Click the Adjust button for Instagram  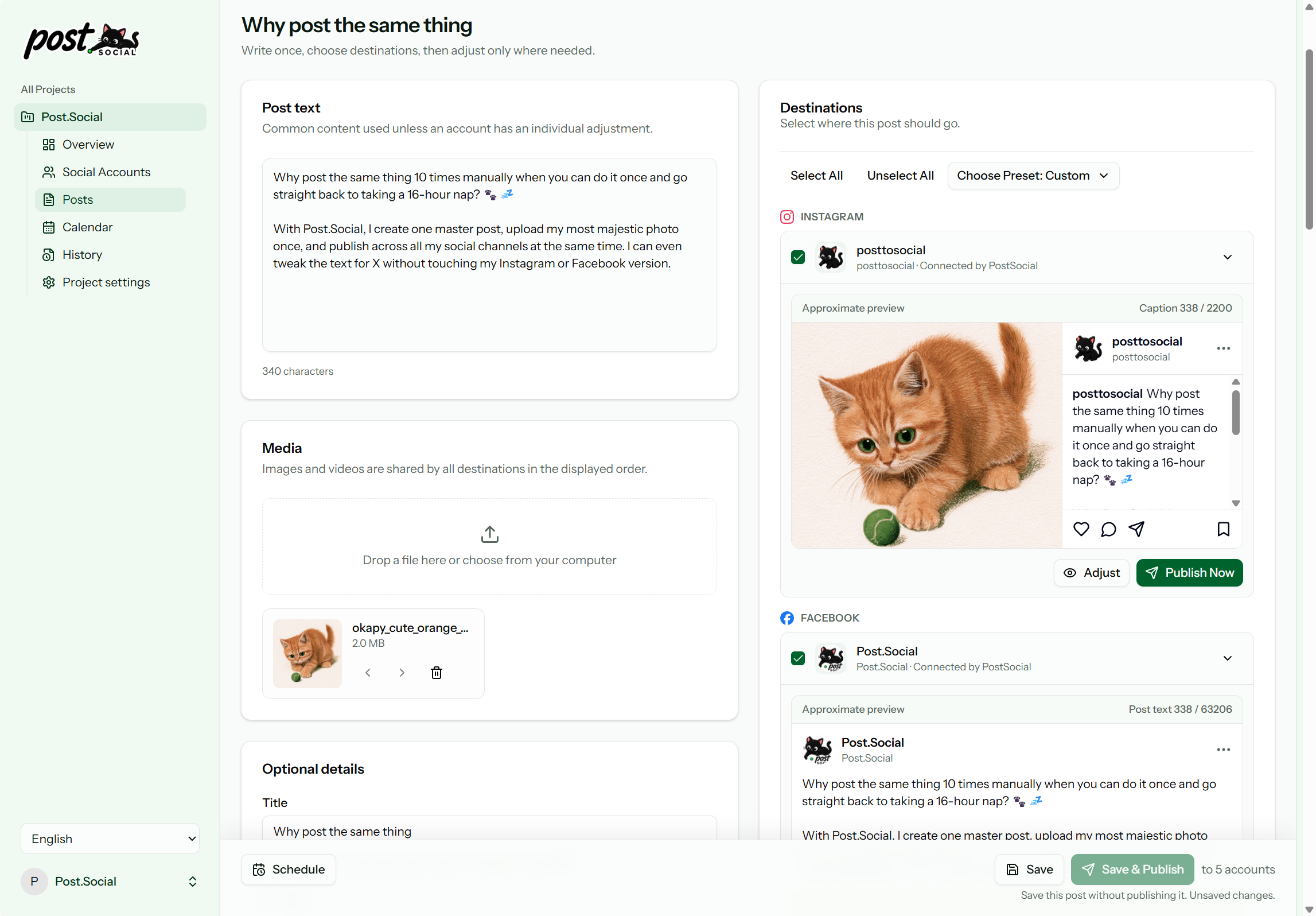(x=1092, y=573)
